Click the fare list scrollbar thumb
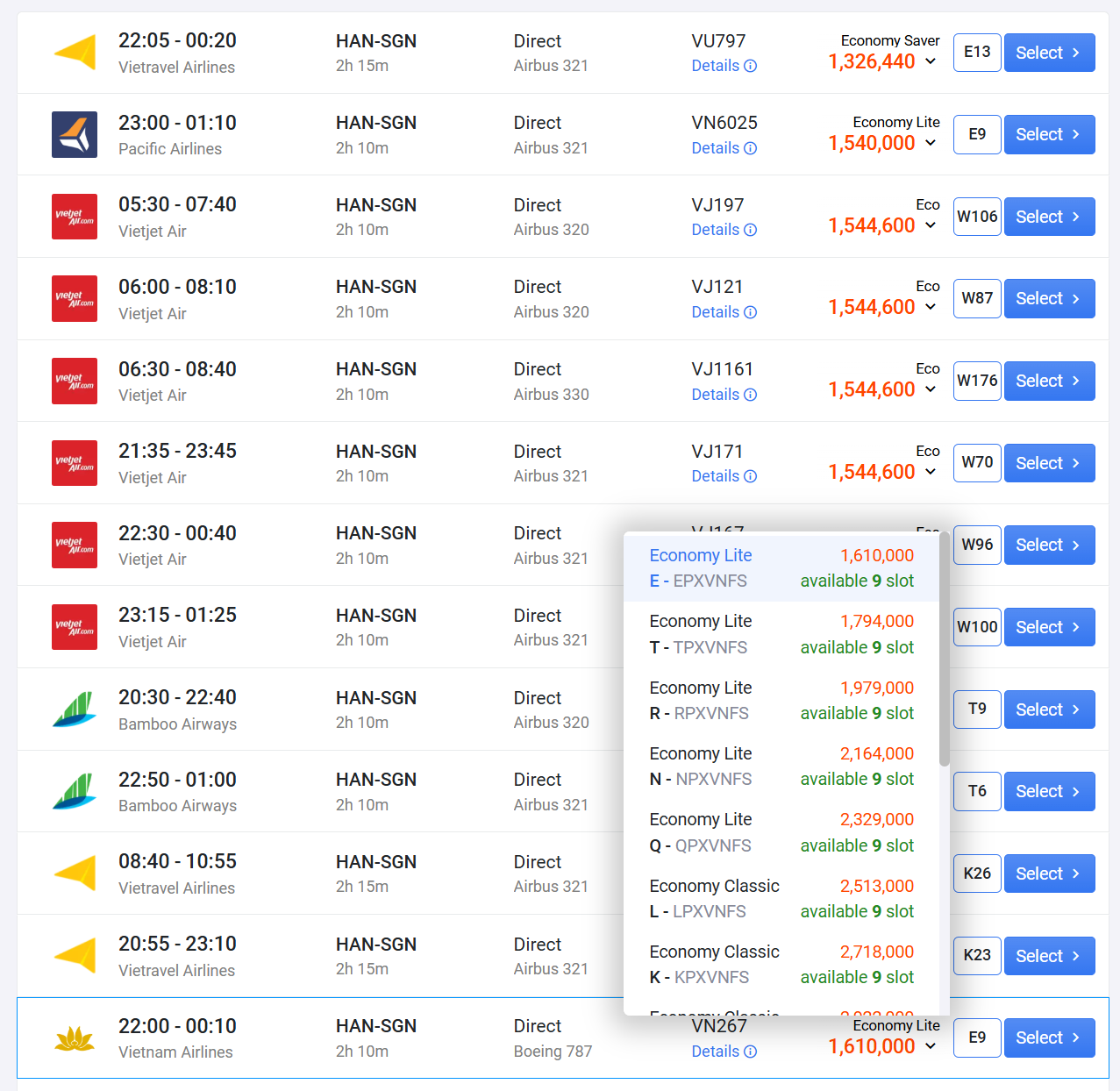This screenshot has height=1091, width=1120. point(944,649)
